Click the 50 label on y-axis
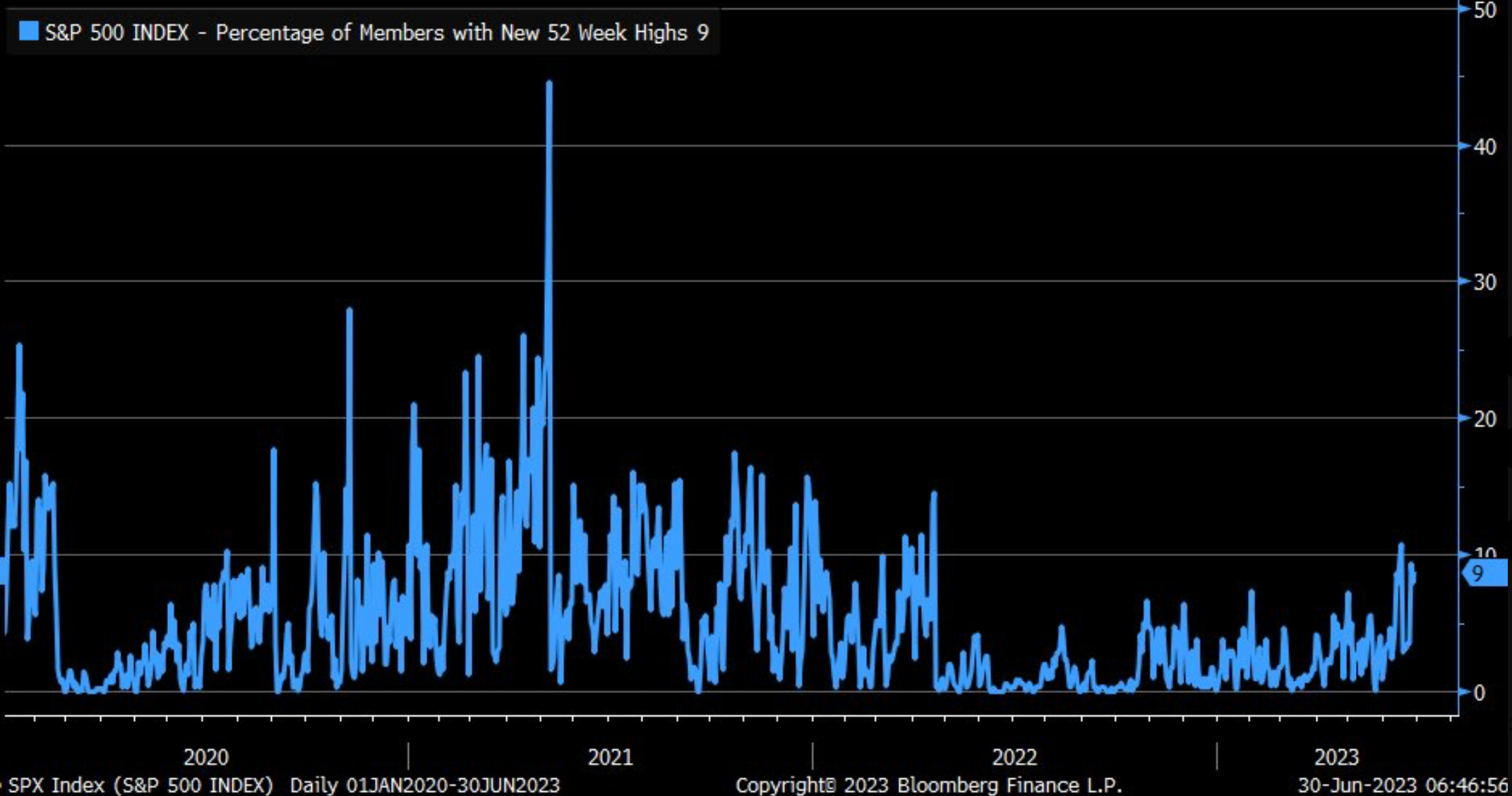The image size is (1512, 796). pyautogui.click(x=1484, y=11)
